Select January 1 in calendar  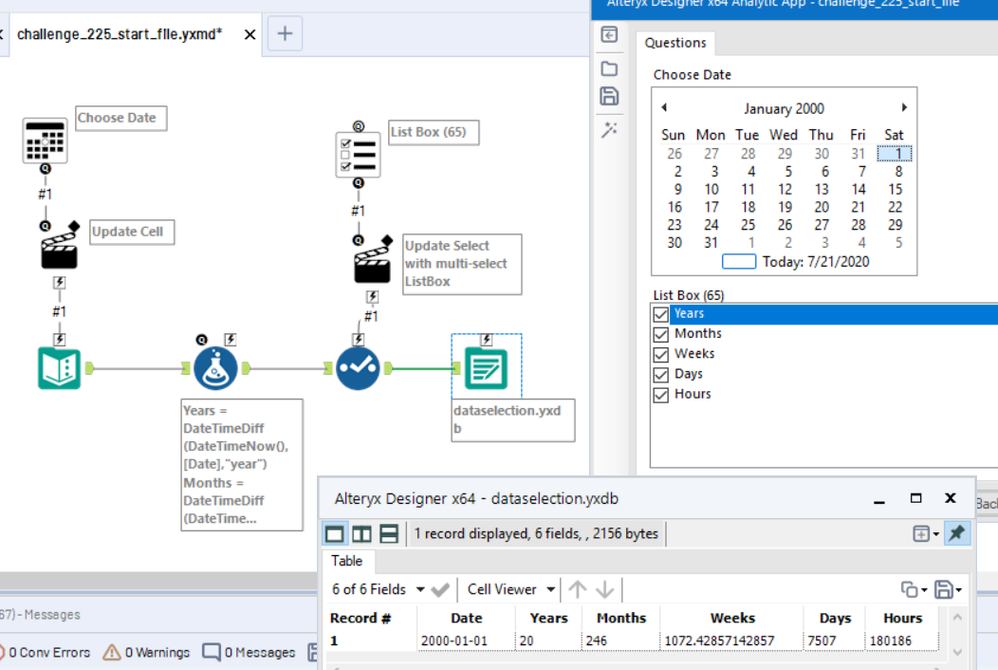tap(894, 153)
